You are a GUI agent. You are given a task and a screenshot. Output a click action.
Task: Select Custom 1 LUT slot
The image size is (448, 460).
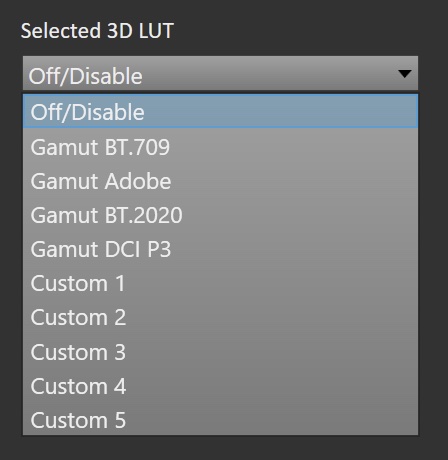[220, 284]
